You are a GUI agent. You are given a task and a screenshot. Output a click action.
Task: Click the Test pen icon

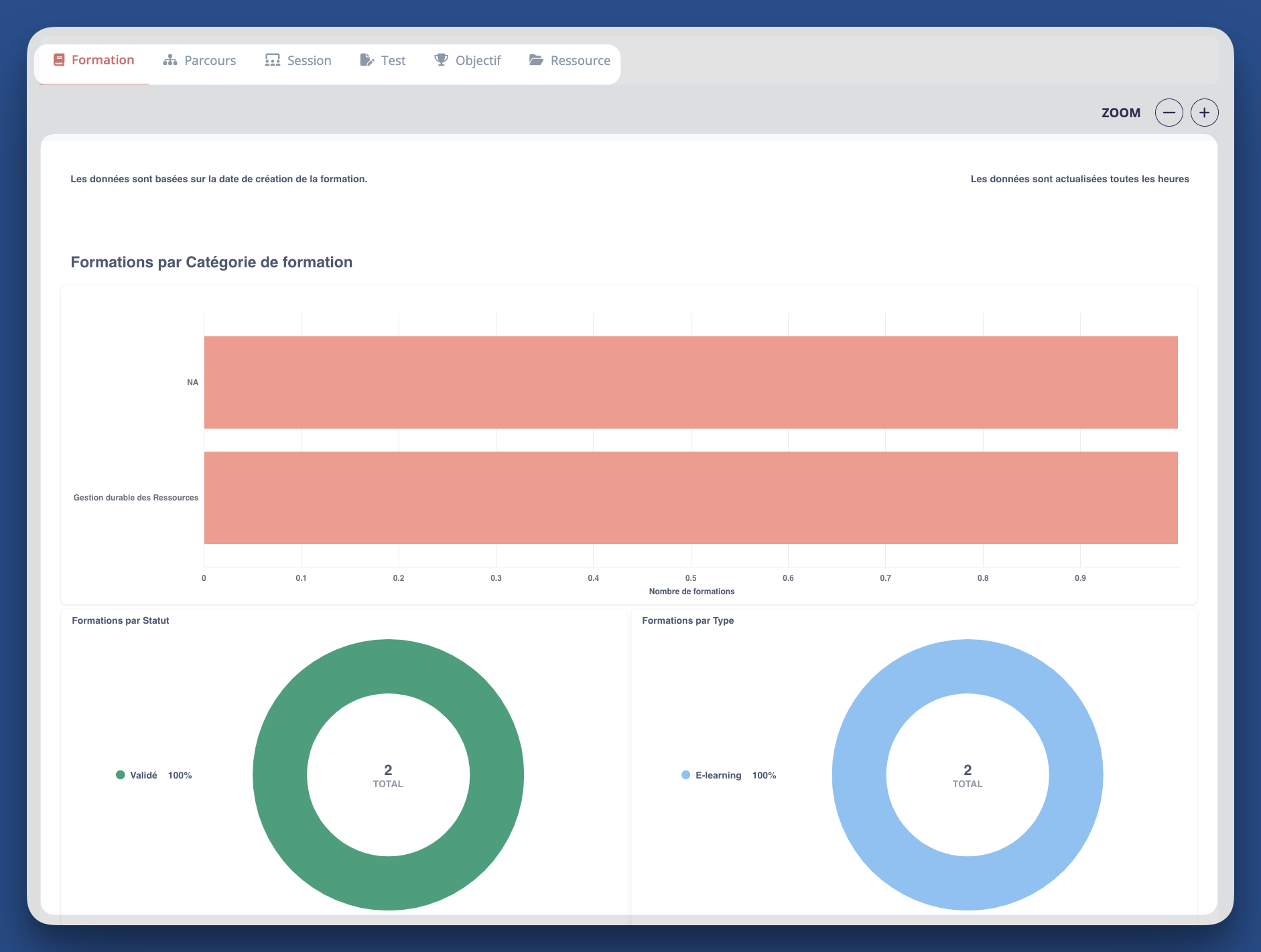[x=366, y=60]
